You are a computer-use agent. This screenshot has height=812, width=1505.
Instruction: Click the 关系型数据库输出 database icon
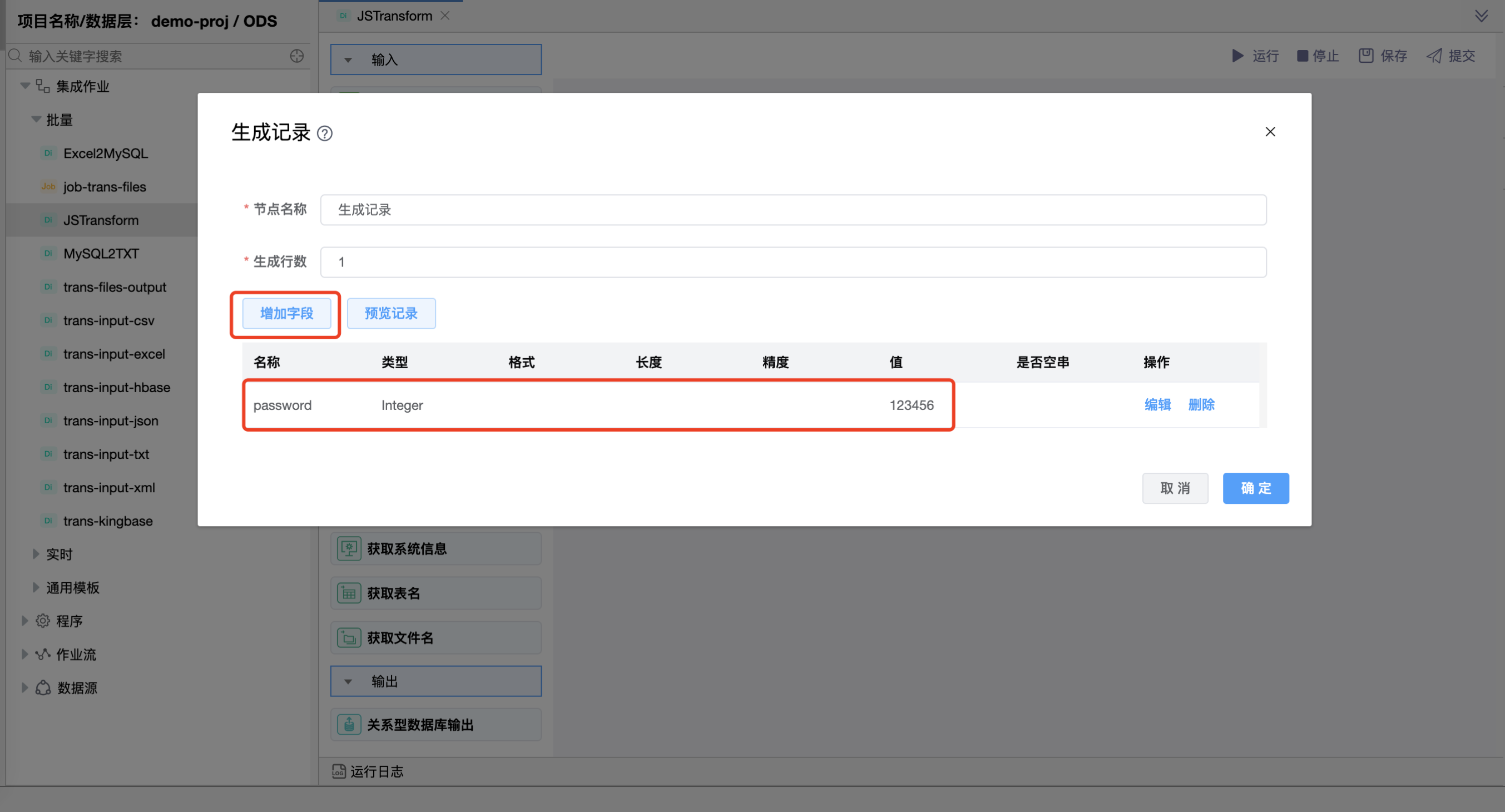349,725
